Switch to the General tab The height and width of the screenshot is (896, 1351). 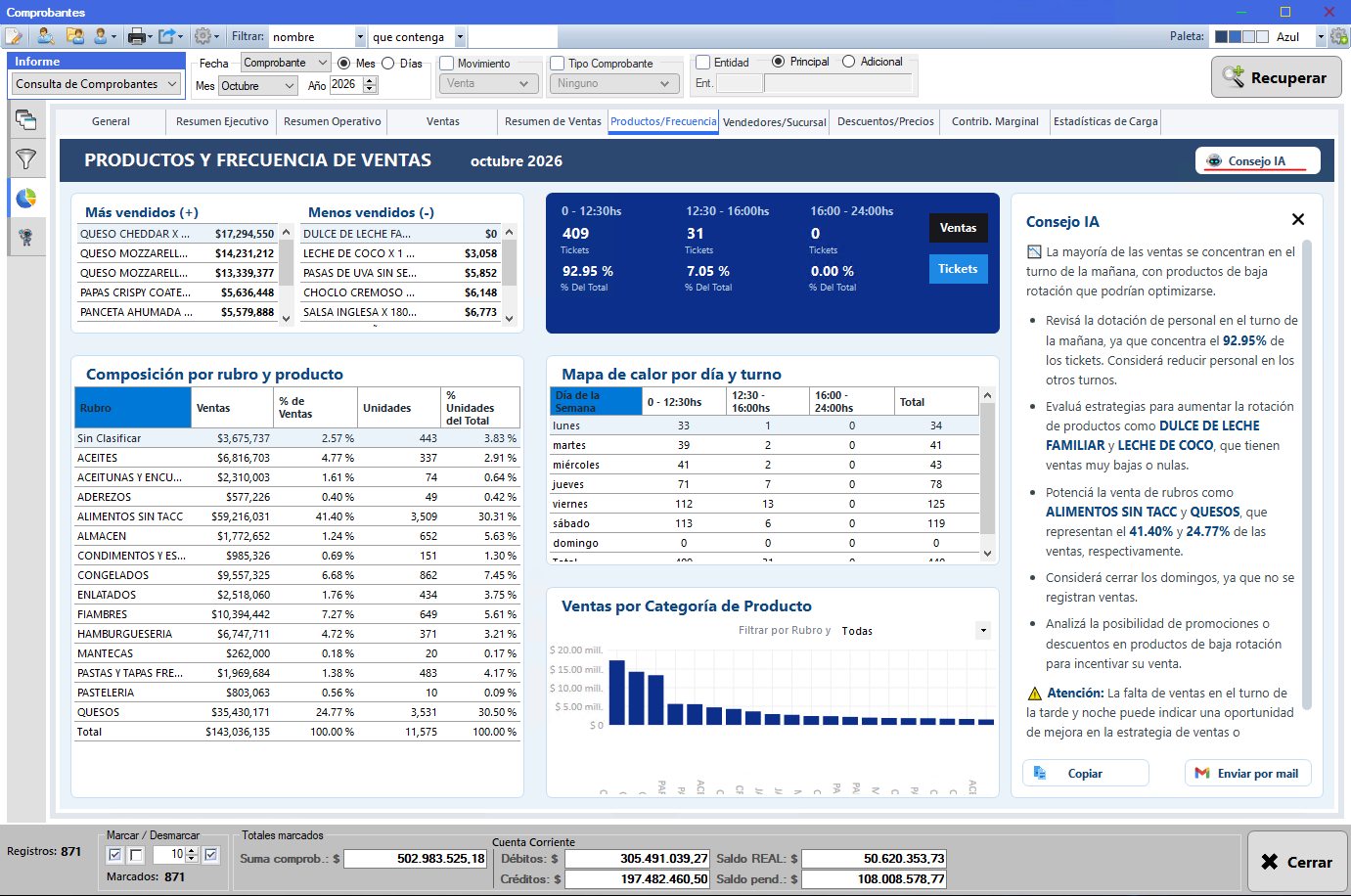pyautogui.click(x=111, y=121)
